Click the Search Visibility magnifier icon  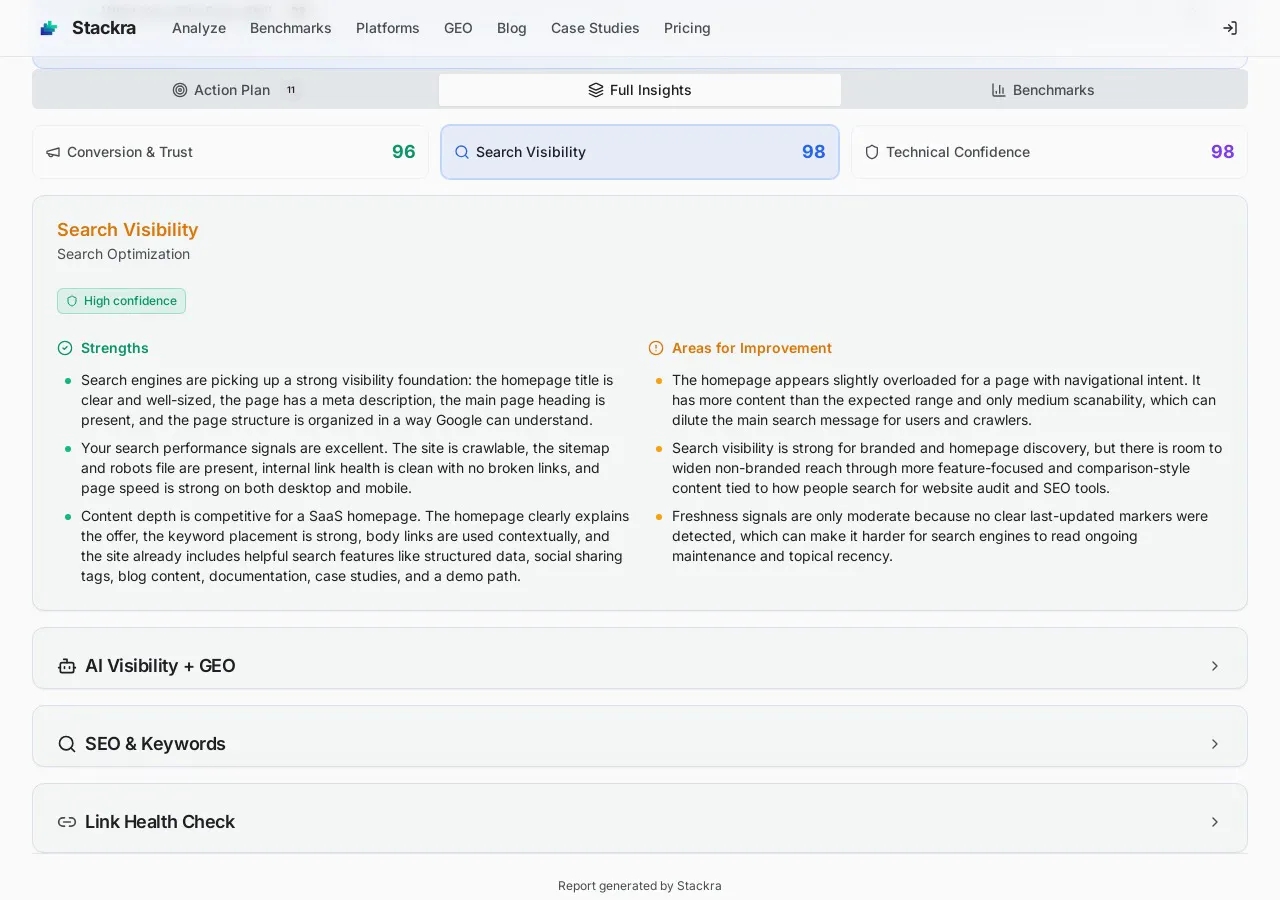462,152
